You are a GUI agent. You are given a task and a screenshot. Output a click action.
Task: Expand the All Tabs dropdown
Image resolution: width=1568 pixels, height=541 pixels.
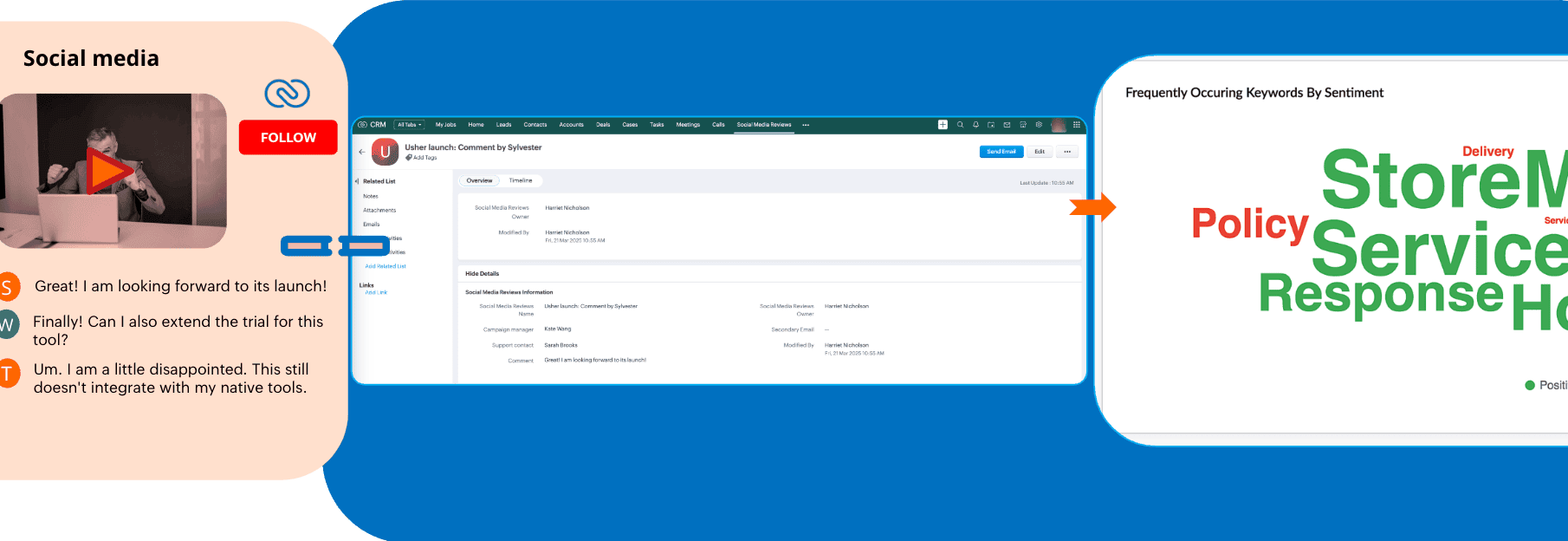(410, 125)
